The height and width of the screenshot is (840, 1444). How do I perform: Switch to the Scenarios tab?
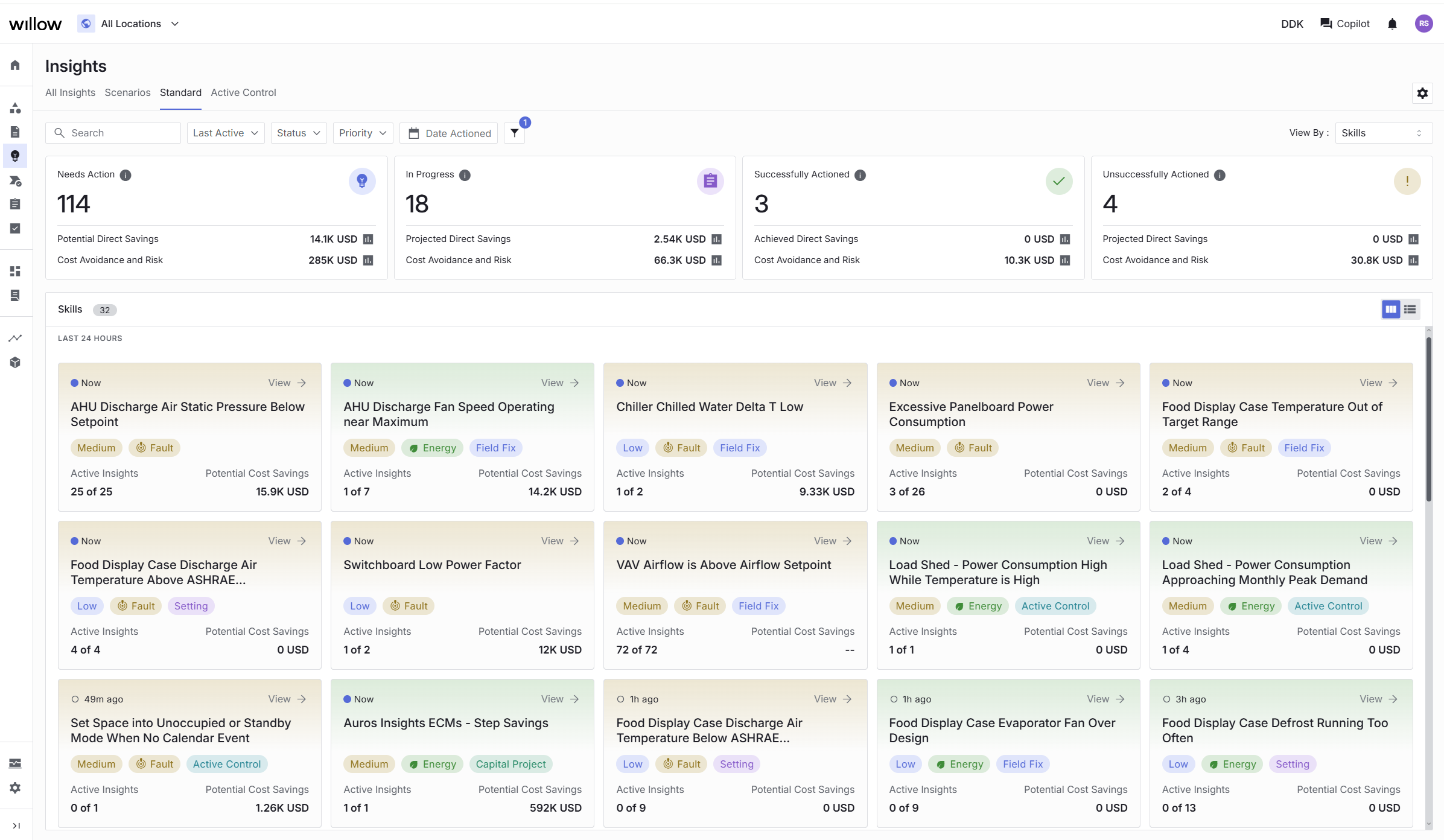pyautogui.click(x=127, y=92)
